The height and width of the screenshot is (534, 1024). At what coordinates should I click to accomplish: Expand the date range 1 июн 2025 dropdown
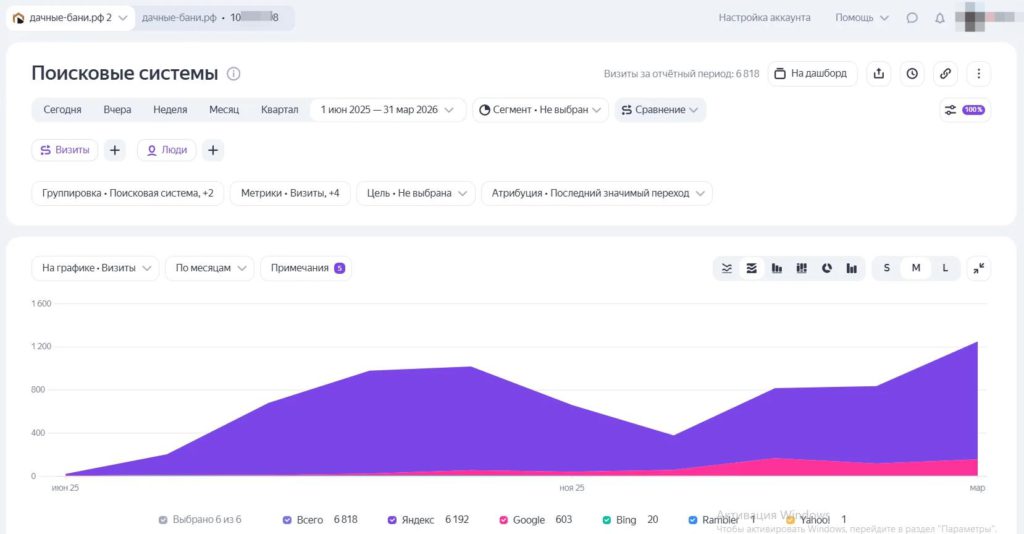387,110
